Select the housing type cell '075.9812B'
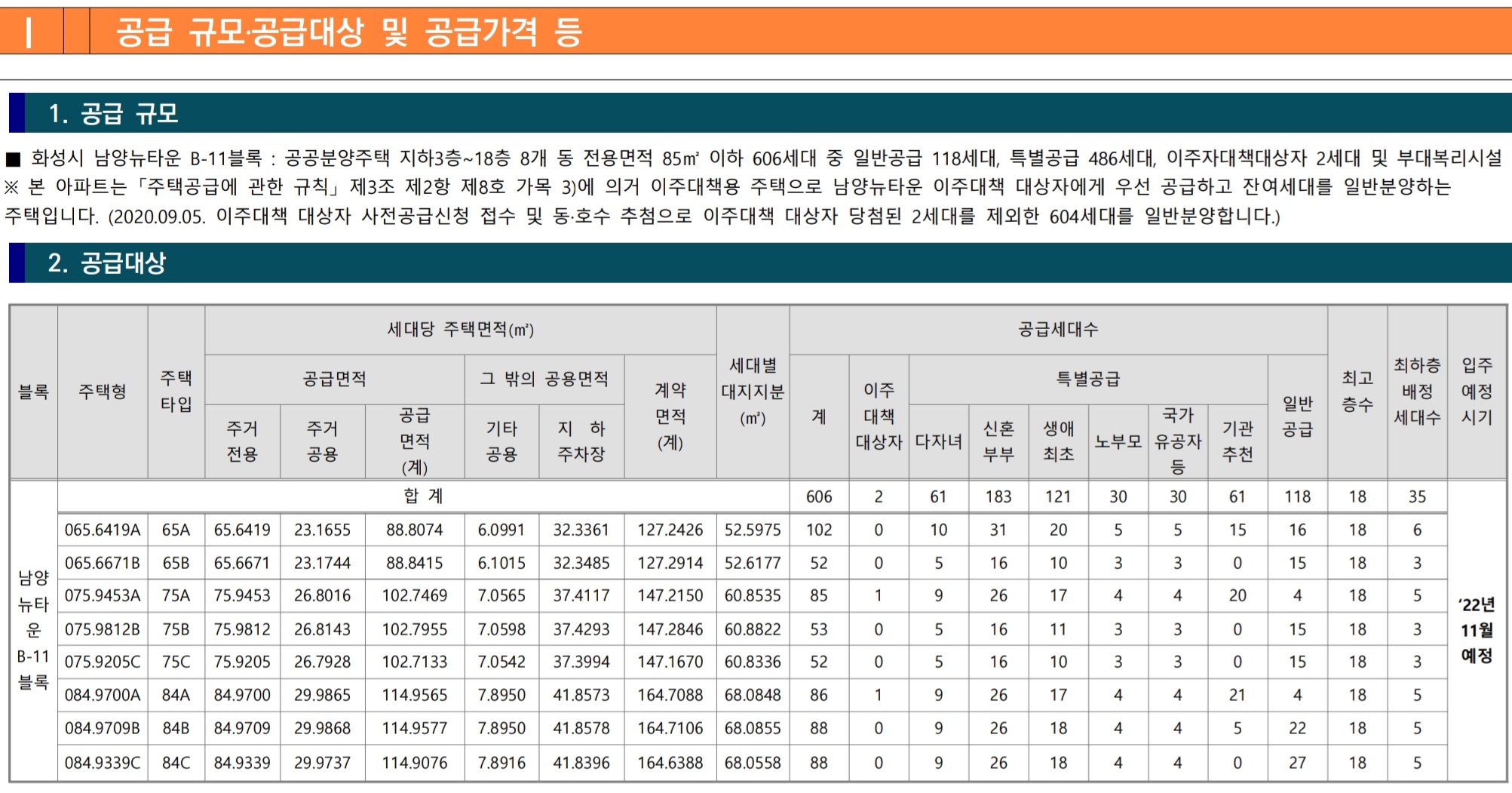 pyautogui.click(x=103, y=629)
